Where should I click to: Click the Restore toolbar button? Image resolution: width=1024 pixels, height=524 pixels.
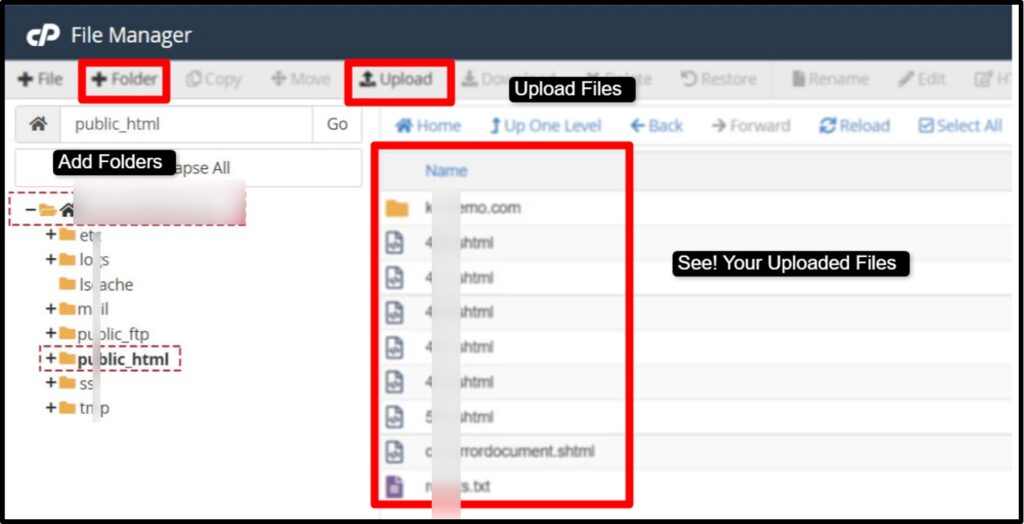[x=718, y=80]
